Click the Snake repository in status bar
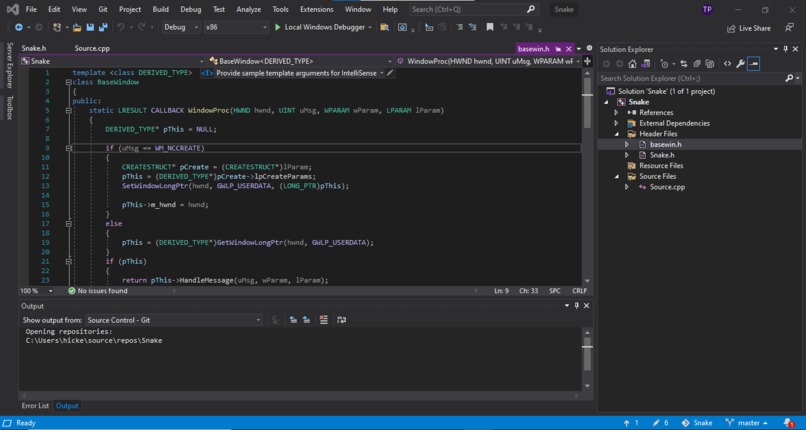806x430 pixels. click(x=697, y=423)
